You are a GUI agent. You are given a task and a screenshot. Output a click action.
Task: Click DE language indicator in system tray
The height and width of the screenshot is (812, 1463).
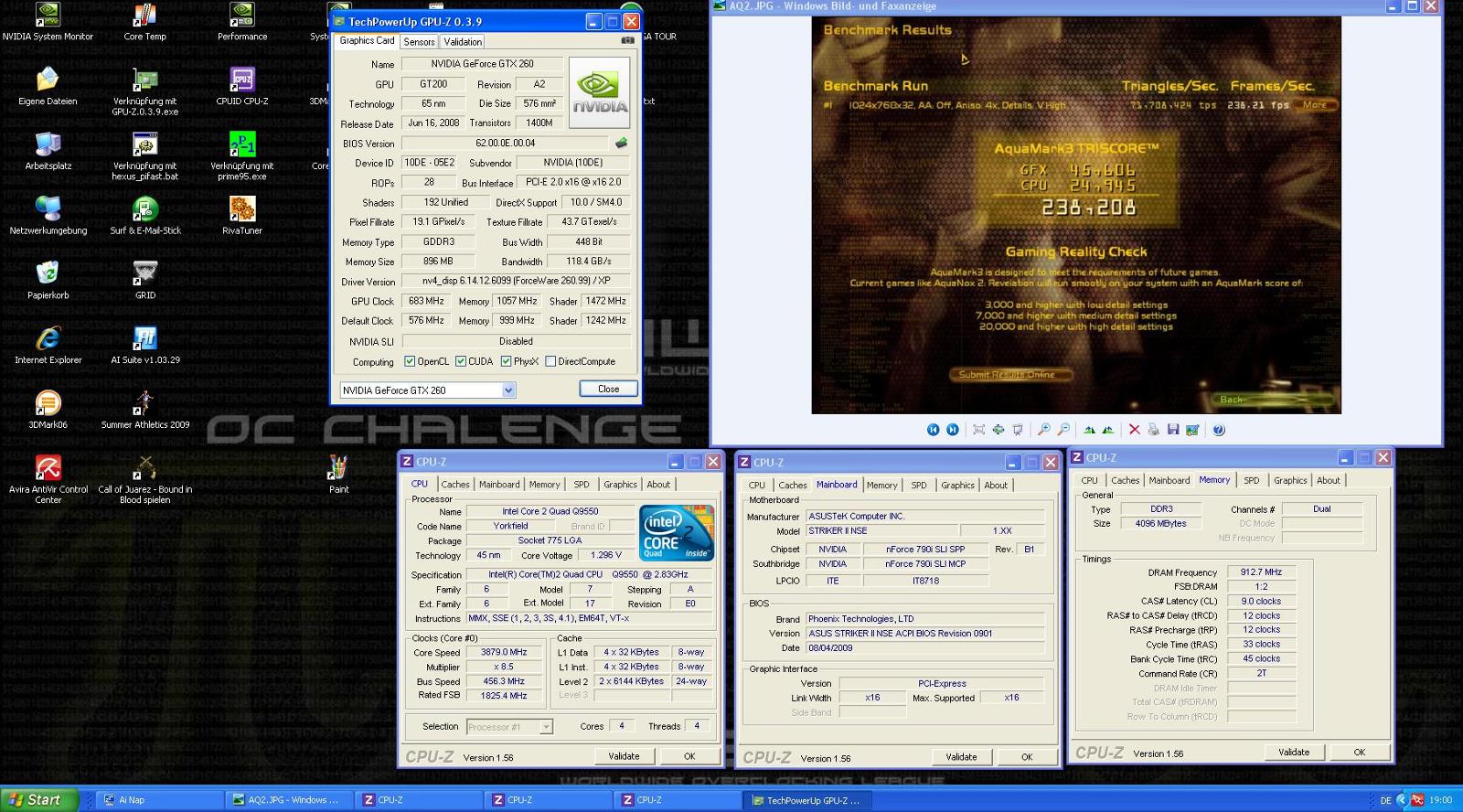tap(1385, 801)
